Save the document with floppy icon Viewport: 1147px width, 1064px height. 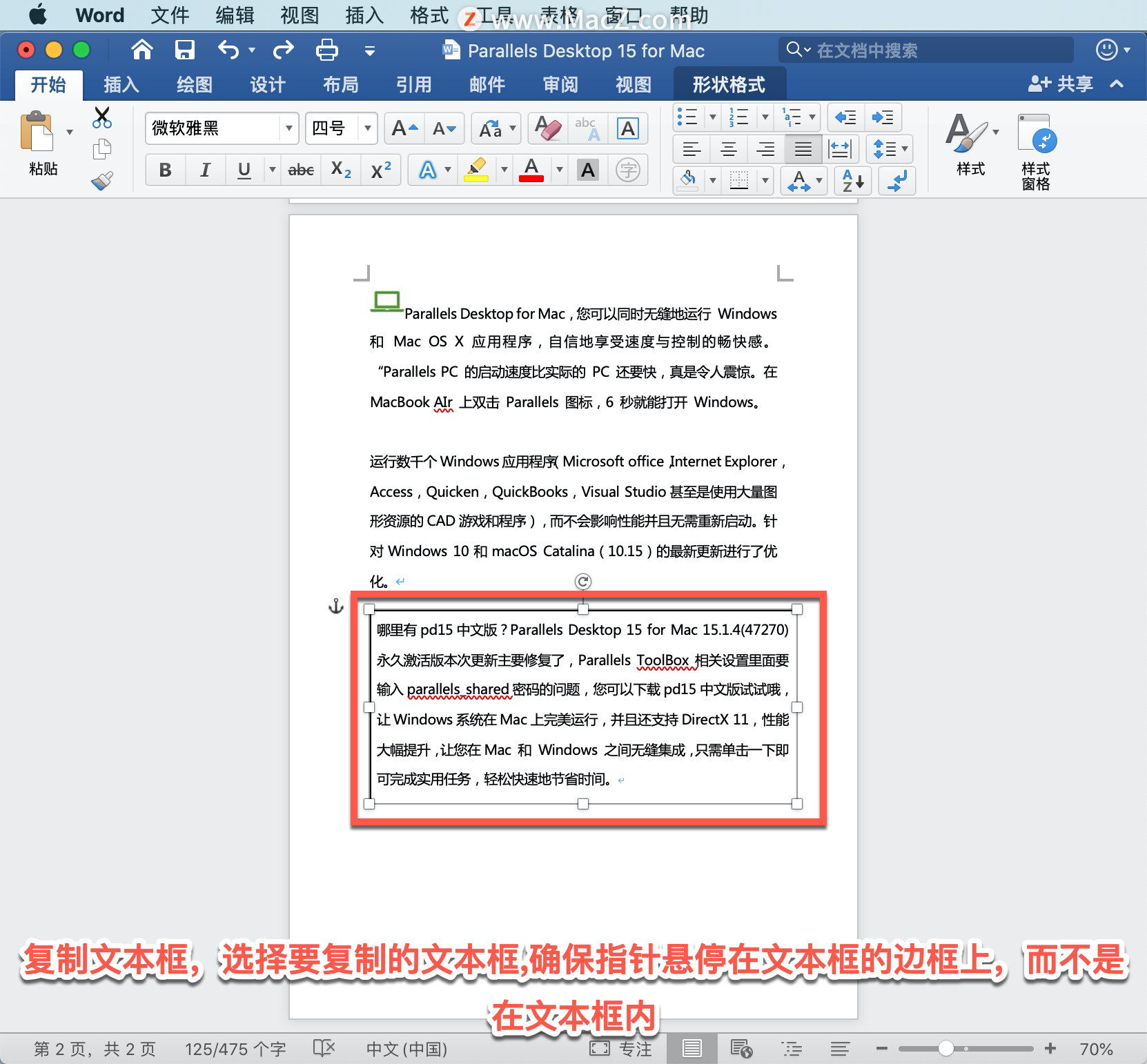click(184, 50)
